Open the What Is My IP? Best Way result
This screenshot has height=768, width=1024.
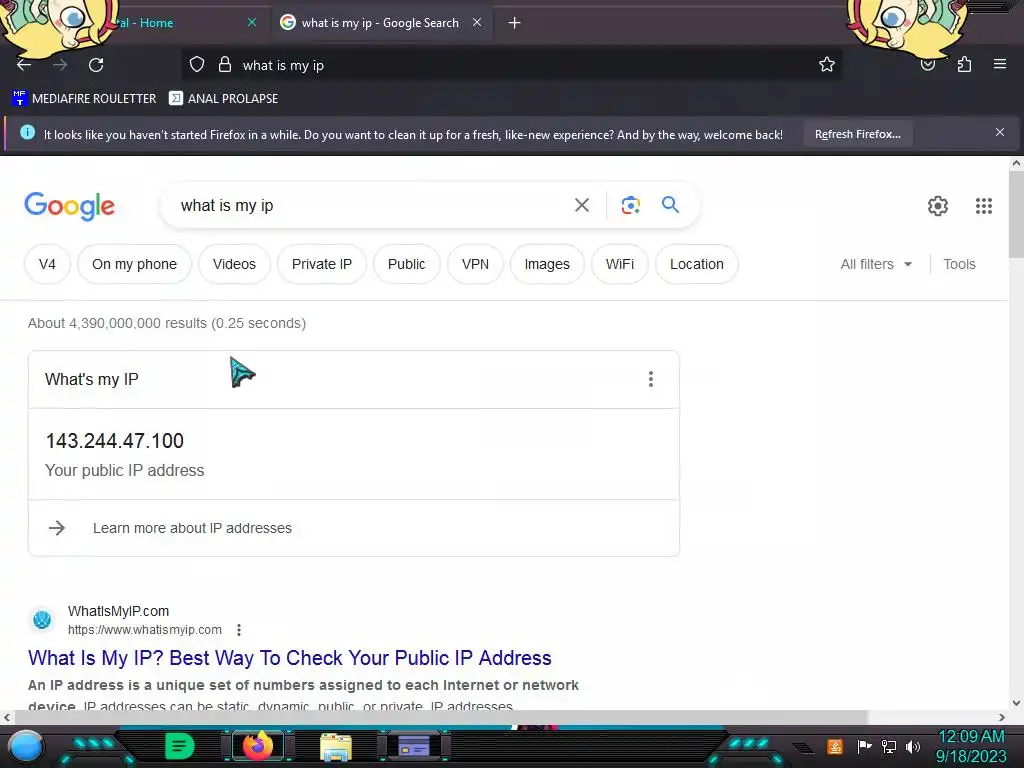[x=290, y=658]
